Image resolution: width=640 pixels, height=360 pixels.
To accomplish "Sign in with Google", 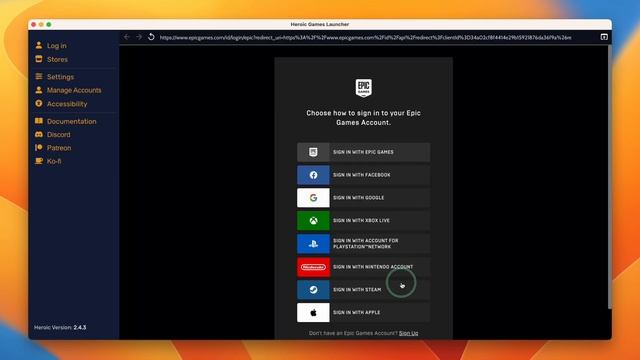I will [363, 198].
